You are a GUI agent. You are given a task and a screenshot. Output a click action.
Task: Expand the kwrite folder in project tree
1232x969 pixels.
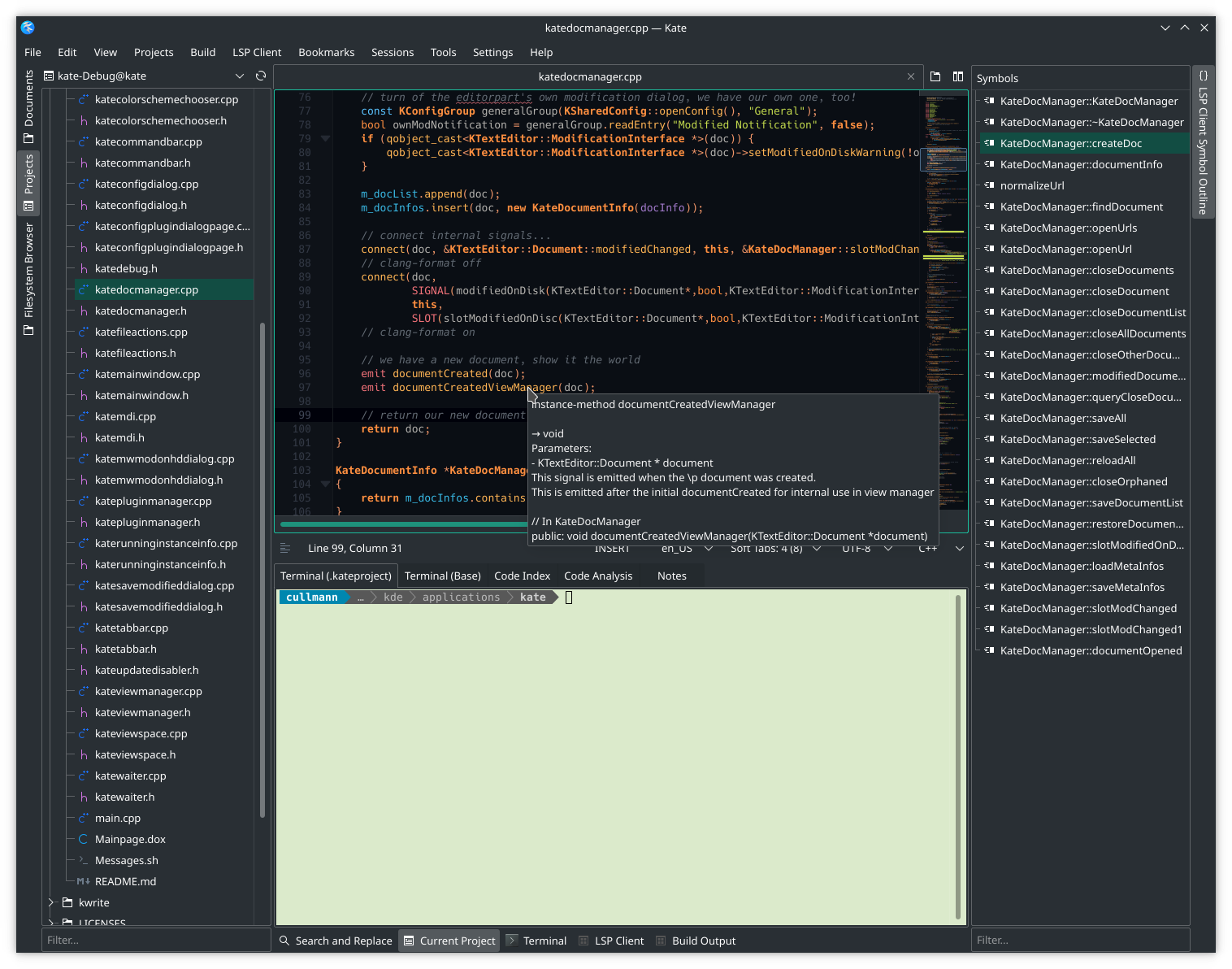coord(51,902)
